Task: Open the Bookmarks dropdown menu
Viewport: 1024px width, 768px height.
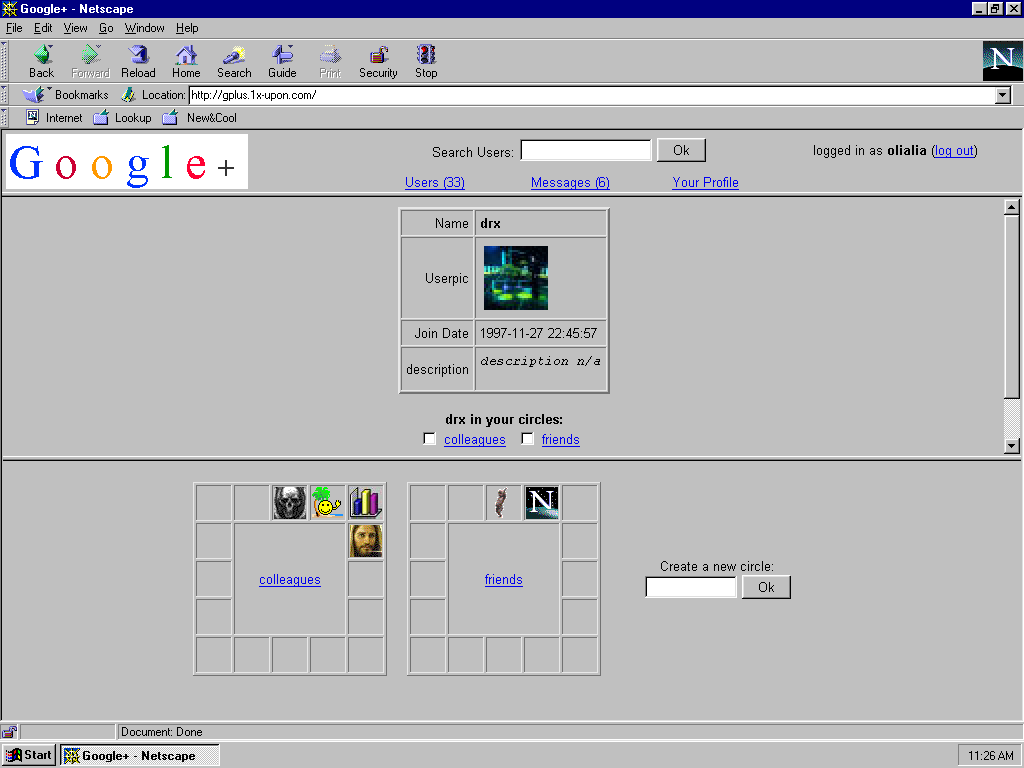Action: pos(68,95)
